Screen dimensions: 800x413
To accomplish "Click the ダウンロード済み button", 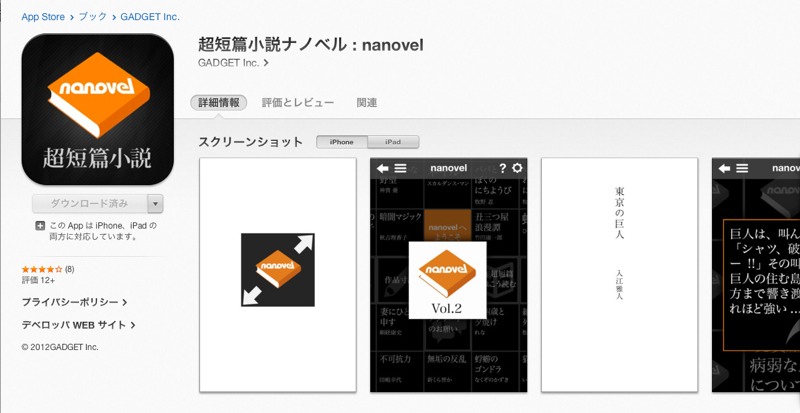I will pyautogui.click(x=90, y=203).
